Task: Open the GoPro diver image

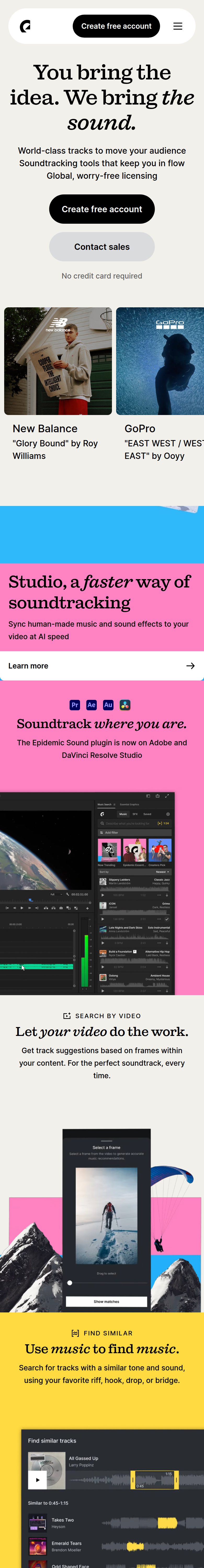Action: point(160,361)
